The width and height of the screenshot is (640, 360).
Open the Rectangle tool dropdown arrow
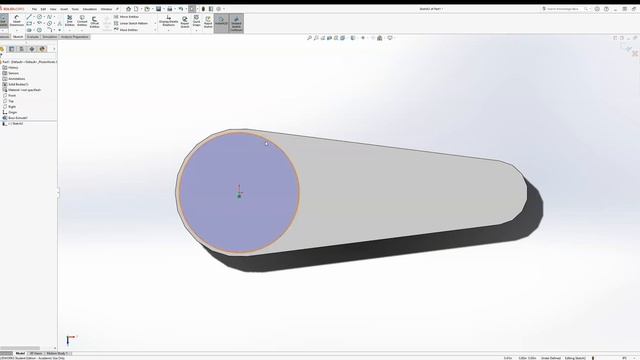34,24
